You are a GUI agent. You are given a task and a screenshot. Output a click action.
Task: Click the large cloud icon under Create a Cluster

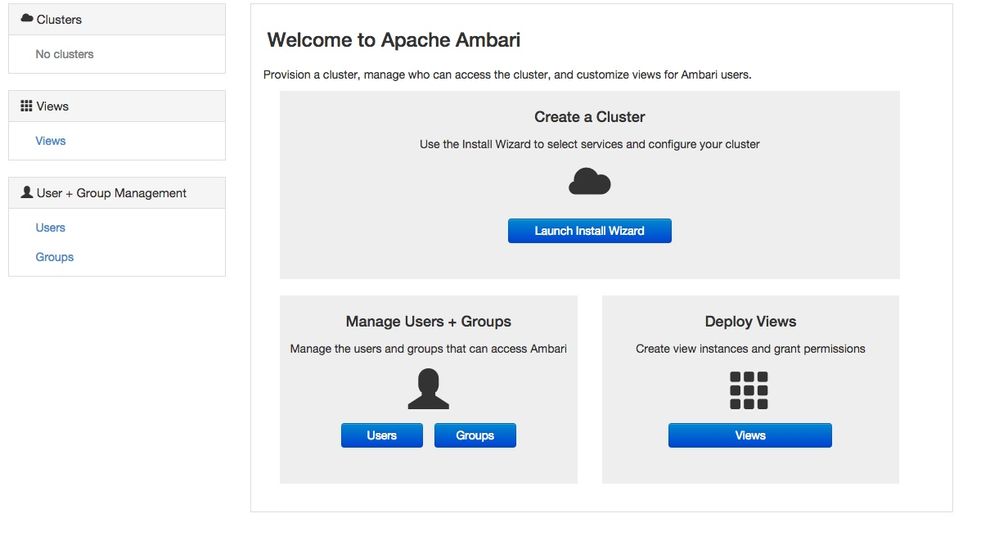589,182
